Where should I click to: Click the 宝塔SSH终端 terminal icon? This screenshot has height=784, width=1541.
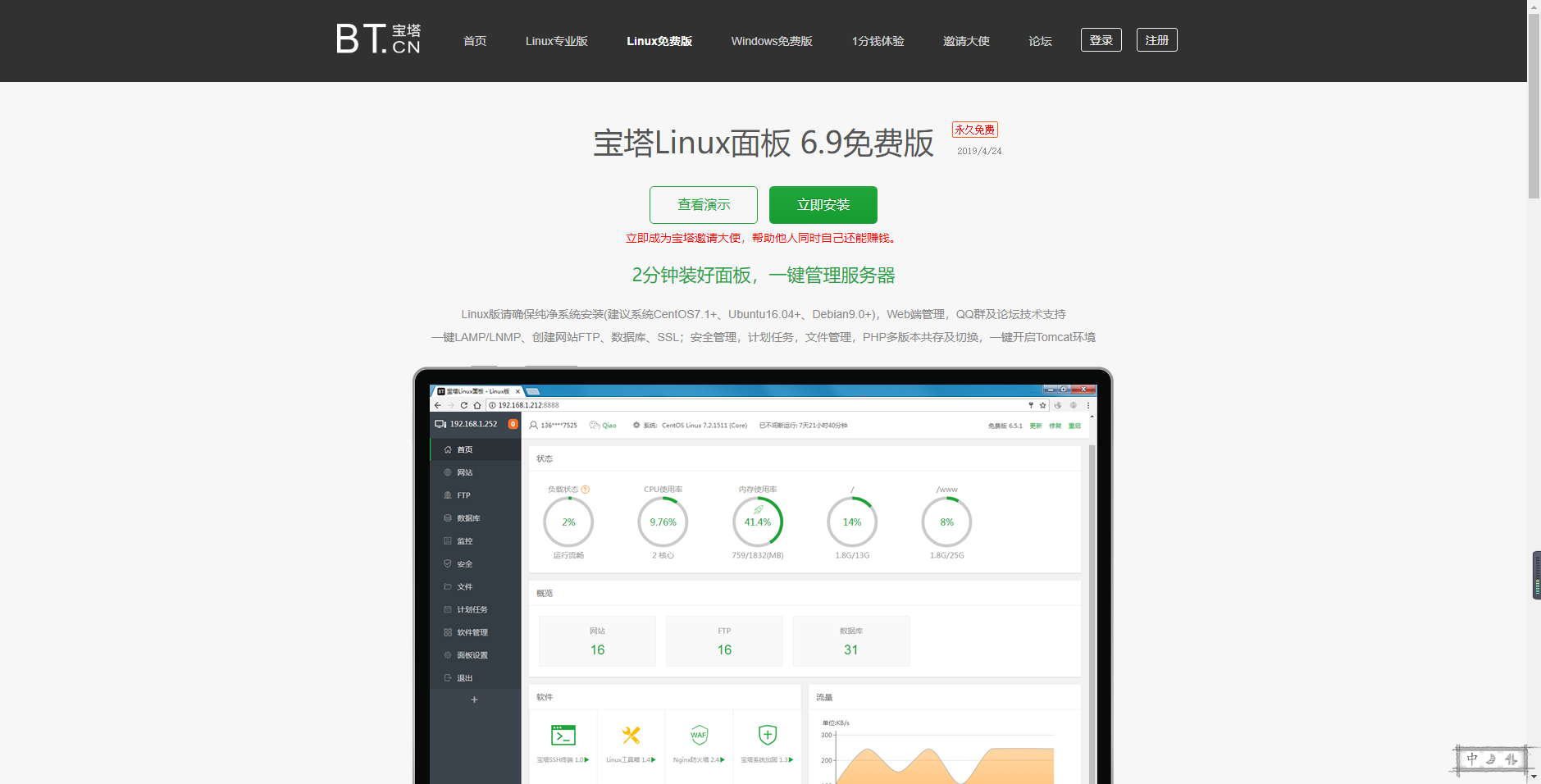(x=563, y=735)
